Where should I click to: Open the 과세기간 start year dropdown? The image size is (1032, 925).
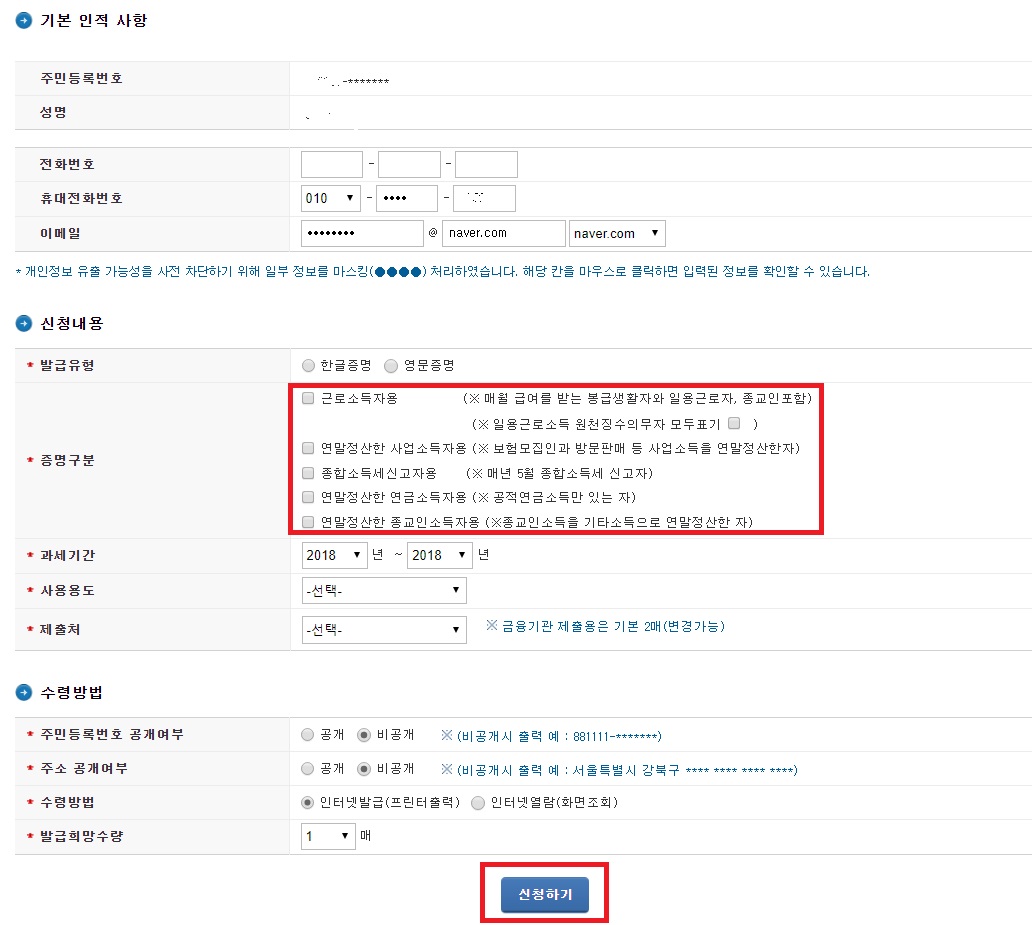[334, 555]
